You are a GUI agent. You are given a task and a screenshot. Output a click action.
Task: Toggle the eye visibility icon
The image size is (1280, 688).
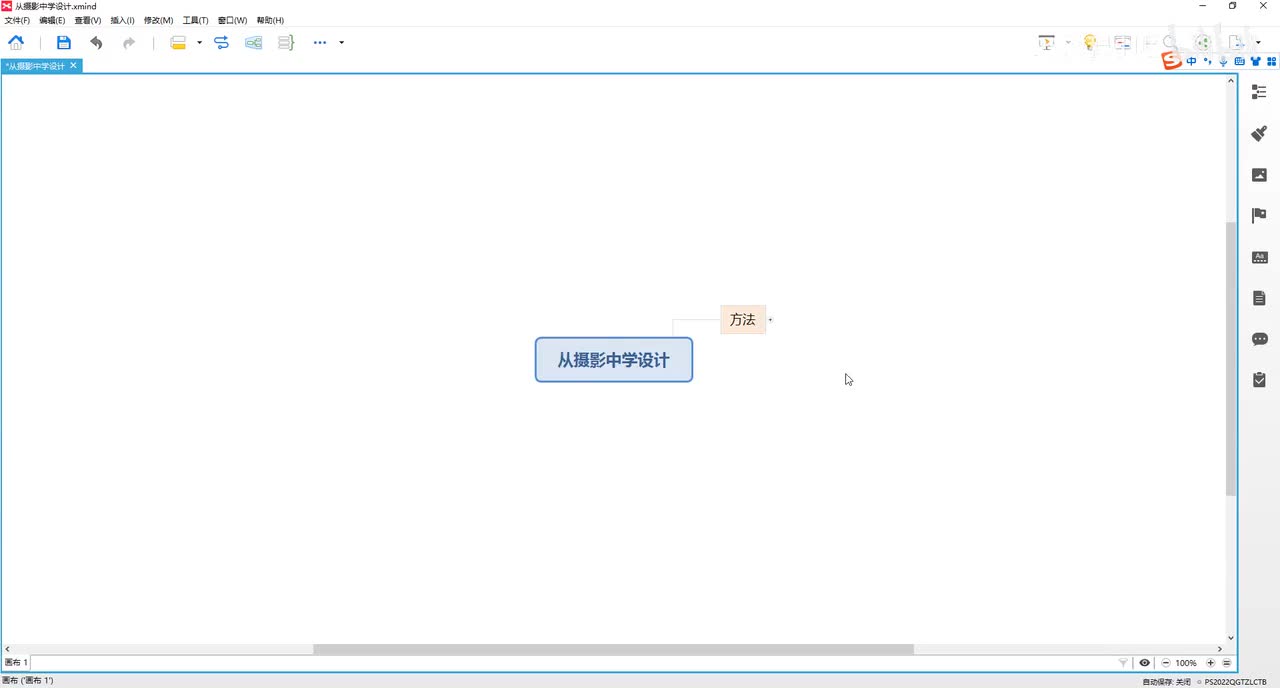click(x=1144, y=663)
